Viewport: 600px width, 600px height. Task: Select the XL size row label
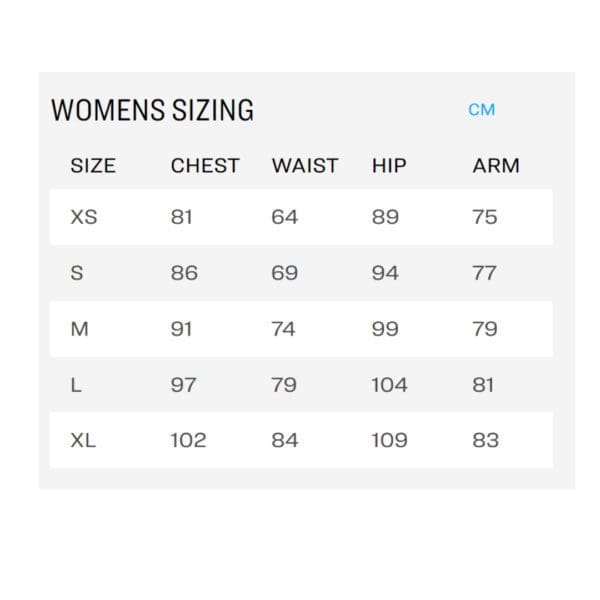[x=83, y=440]
